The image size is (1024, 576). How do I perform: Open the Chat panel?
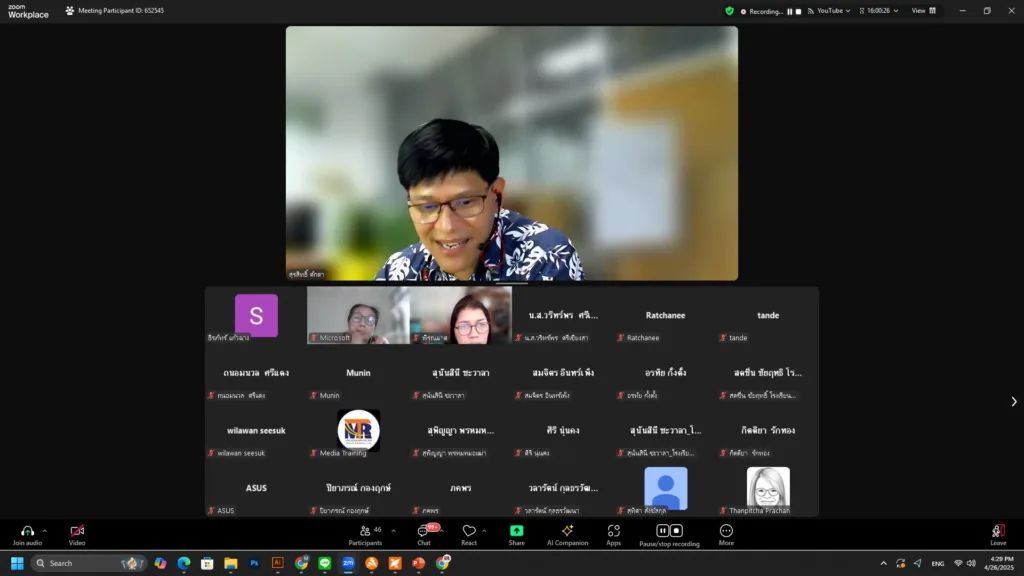[x=424, y=531]
